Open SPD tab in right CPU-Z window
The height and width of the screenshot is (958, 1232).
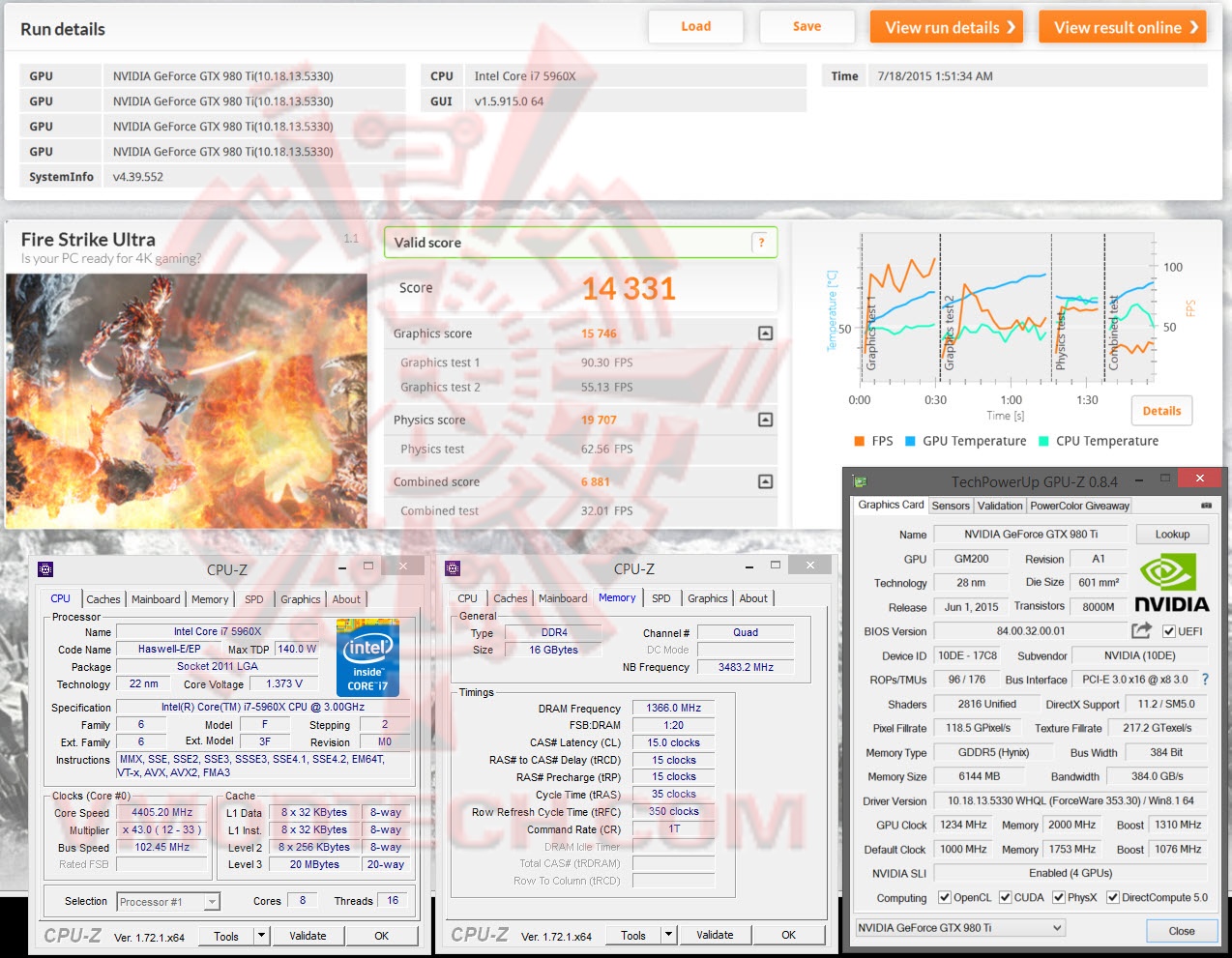pos(661,598)
